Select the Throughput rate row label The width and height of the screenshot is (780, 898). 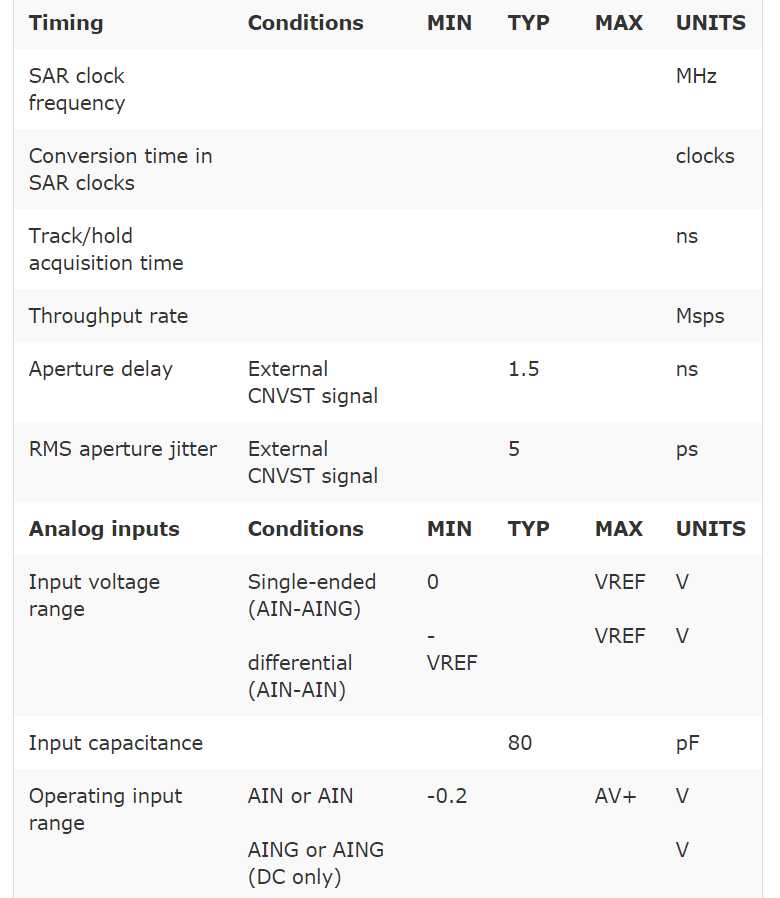(108, 316)
